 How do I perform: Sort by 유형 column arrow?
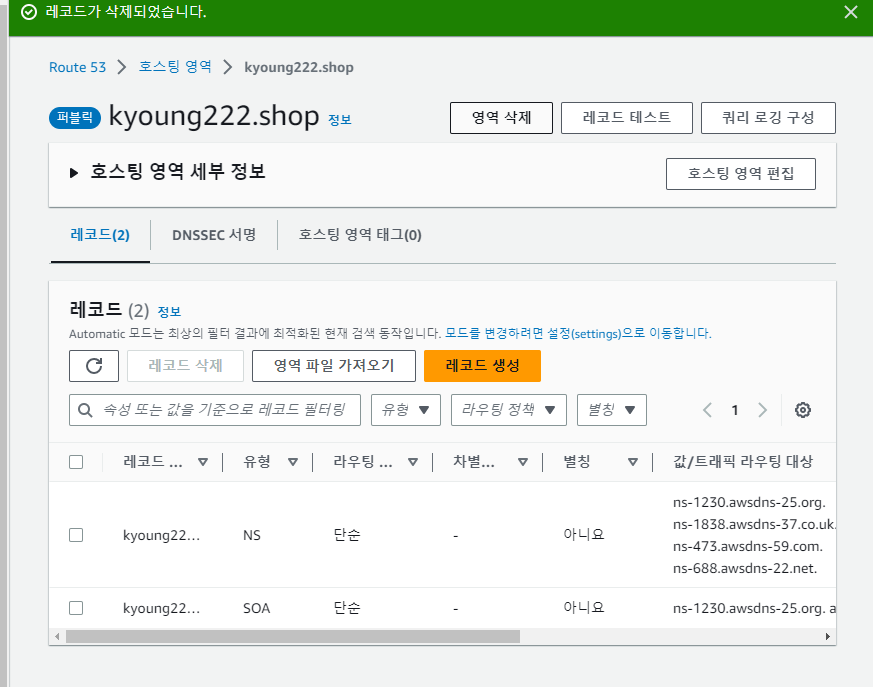tap(293, 462)
